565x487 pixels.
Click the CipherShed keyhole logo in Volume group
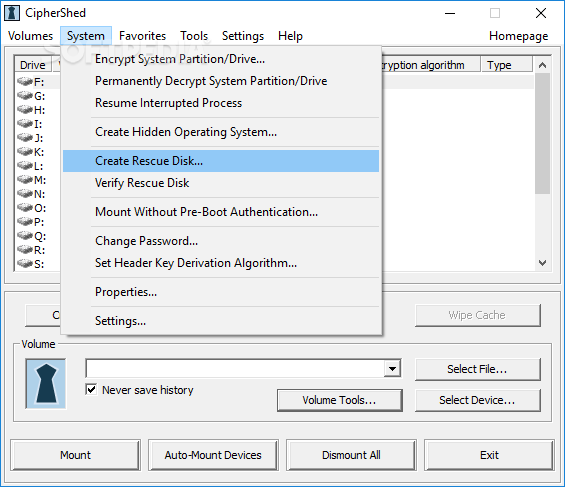46,384
